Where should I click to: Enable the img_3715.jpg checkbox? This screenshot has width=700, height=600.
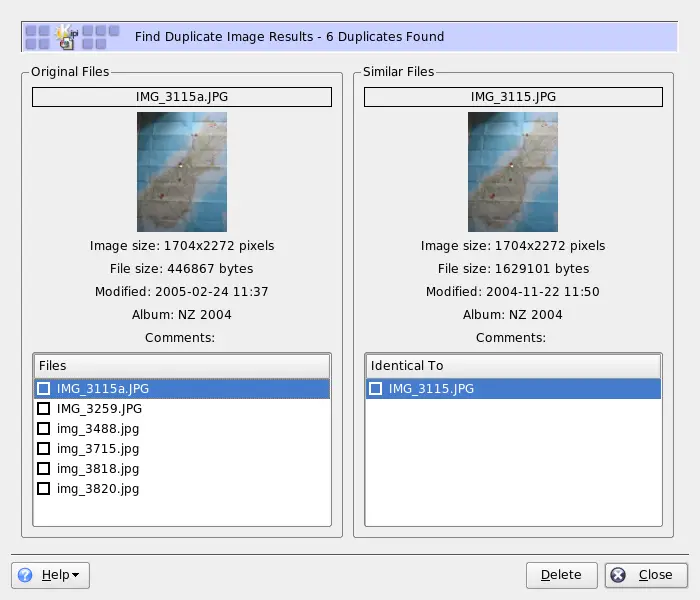43,448
